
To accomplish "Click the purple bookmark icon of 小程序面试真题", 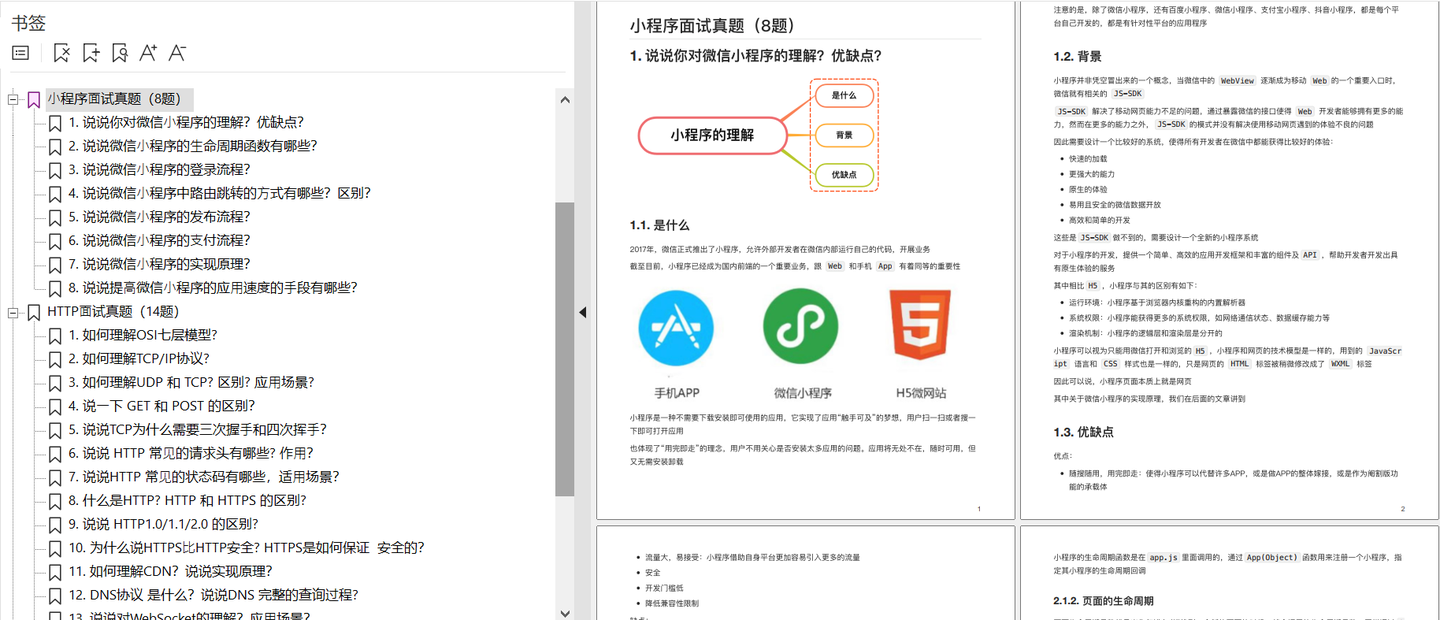I will coord(34,99).
